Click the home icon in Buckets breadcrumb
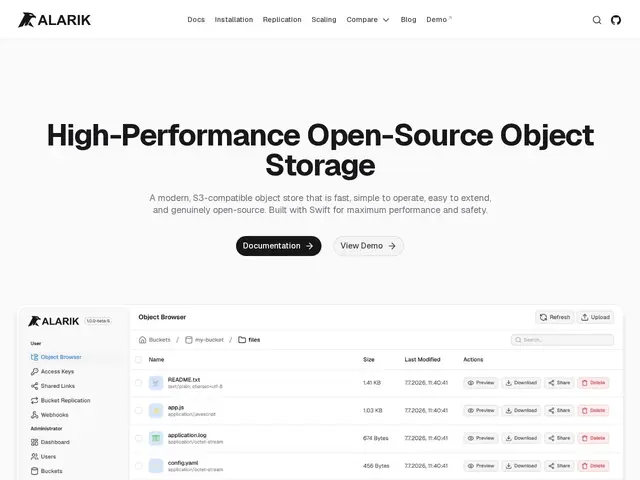The image size is (640, 480). [x=142, y=340]
